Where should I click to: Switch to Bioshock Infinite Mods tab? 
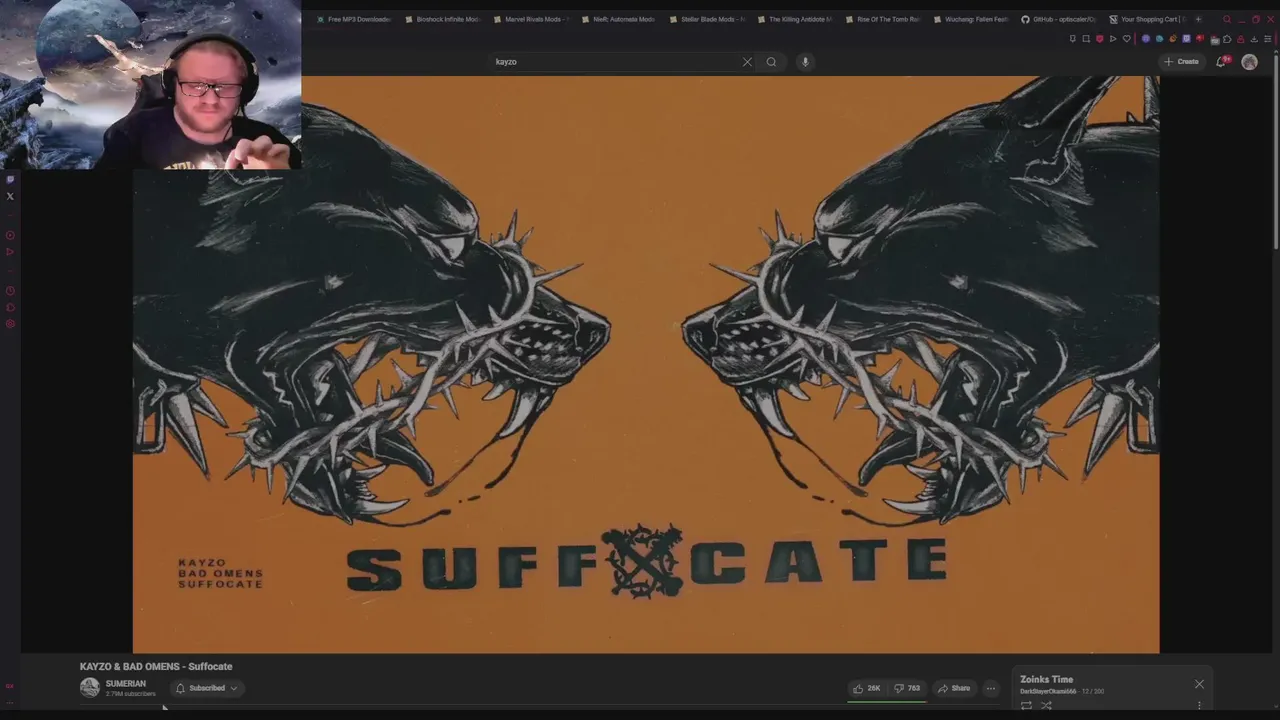click(442, 19)
